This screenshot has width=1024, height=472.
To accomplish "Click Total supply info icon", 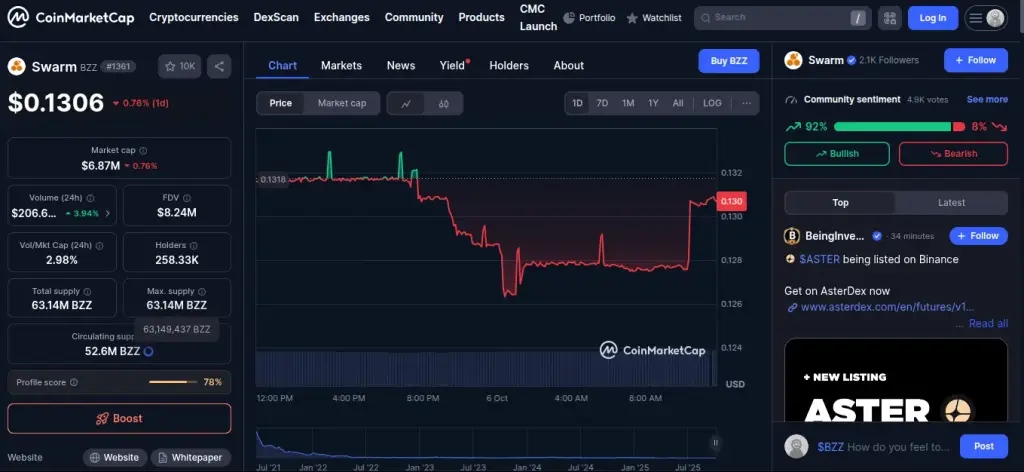I will (x=88, y=291).
